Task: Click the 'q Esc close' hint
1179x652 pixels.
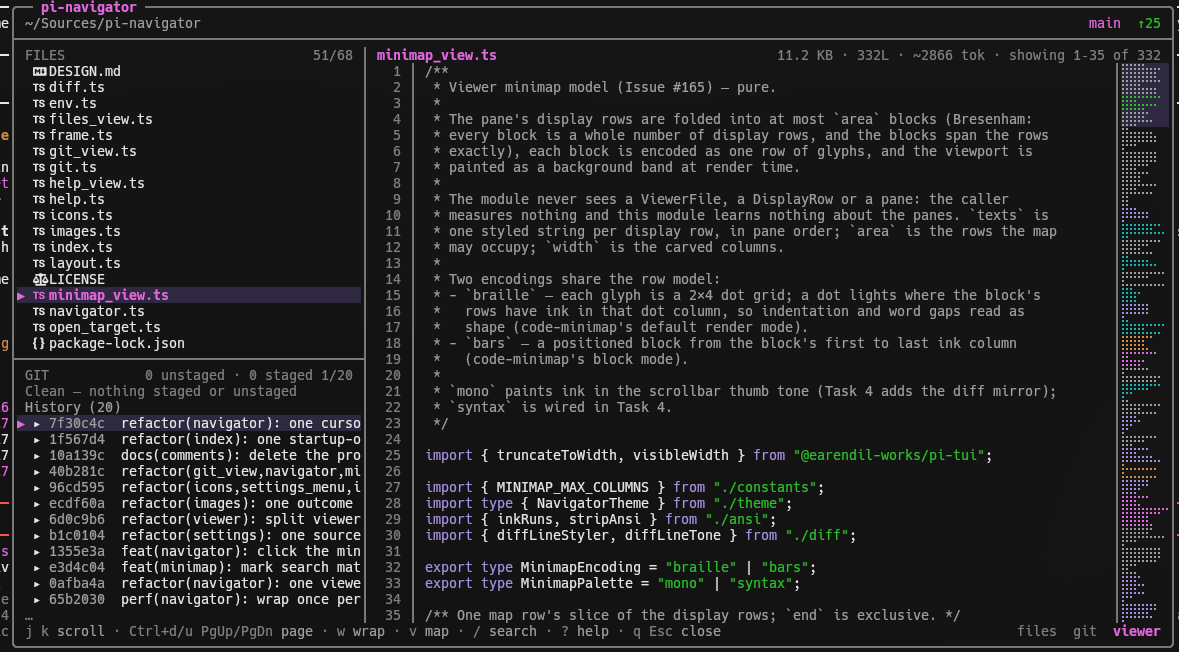Action: [677, 632]
